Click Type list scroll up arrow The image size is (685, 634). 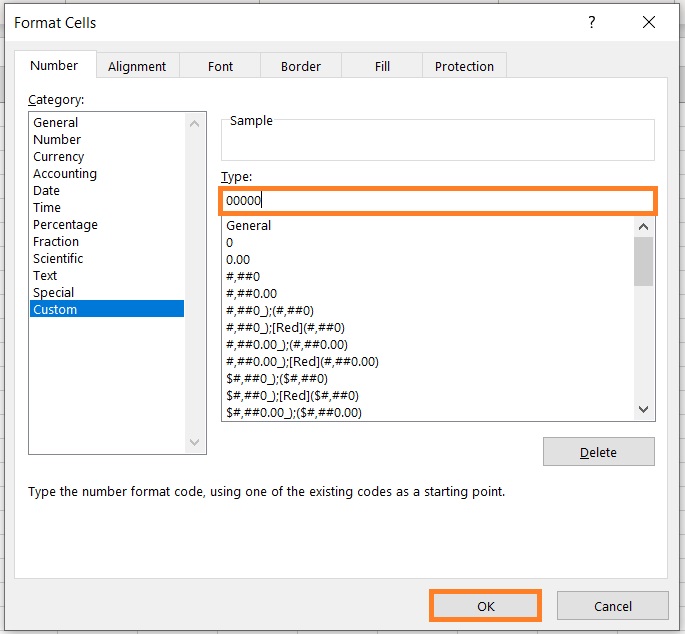643,227
